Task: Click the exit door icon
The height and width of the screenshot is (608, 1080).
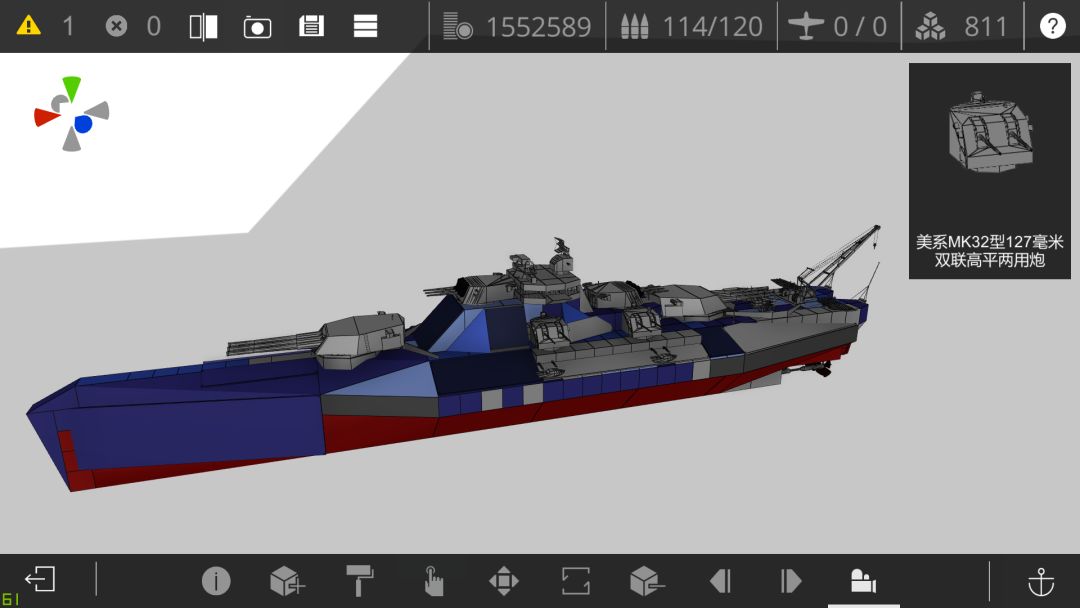Action: pos(40,578)
